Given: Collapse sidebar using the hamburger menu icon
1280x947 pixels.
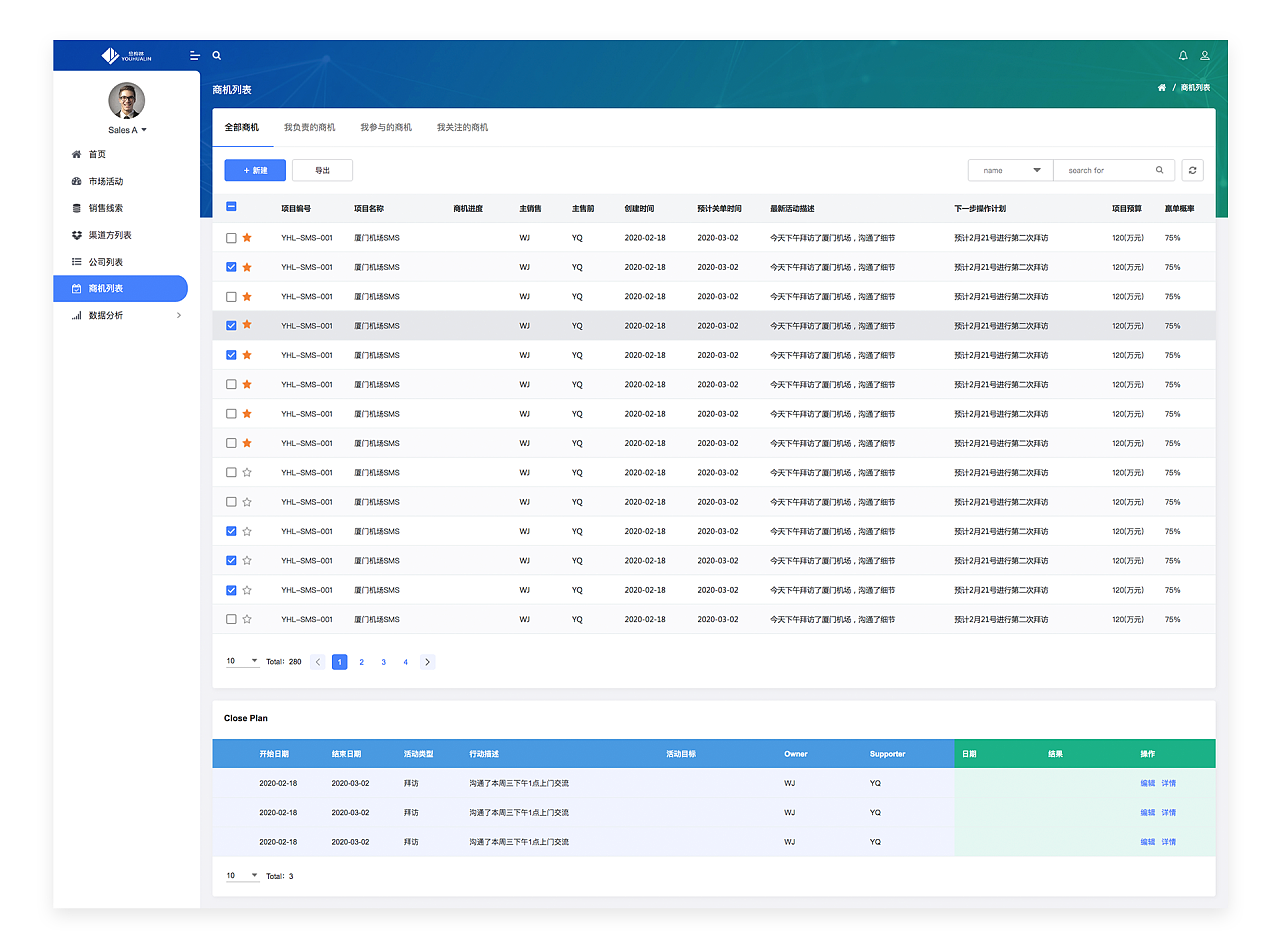Looking at the screenshot, I should [195, 56].
